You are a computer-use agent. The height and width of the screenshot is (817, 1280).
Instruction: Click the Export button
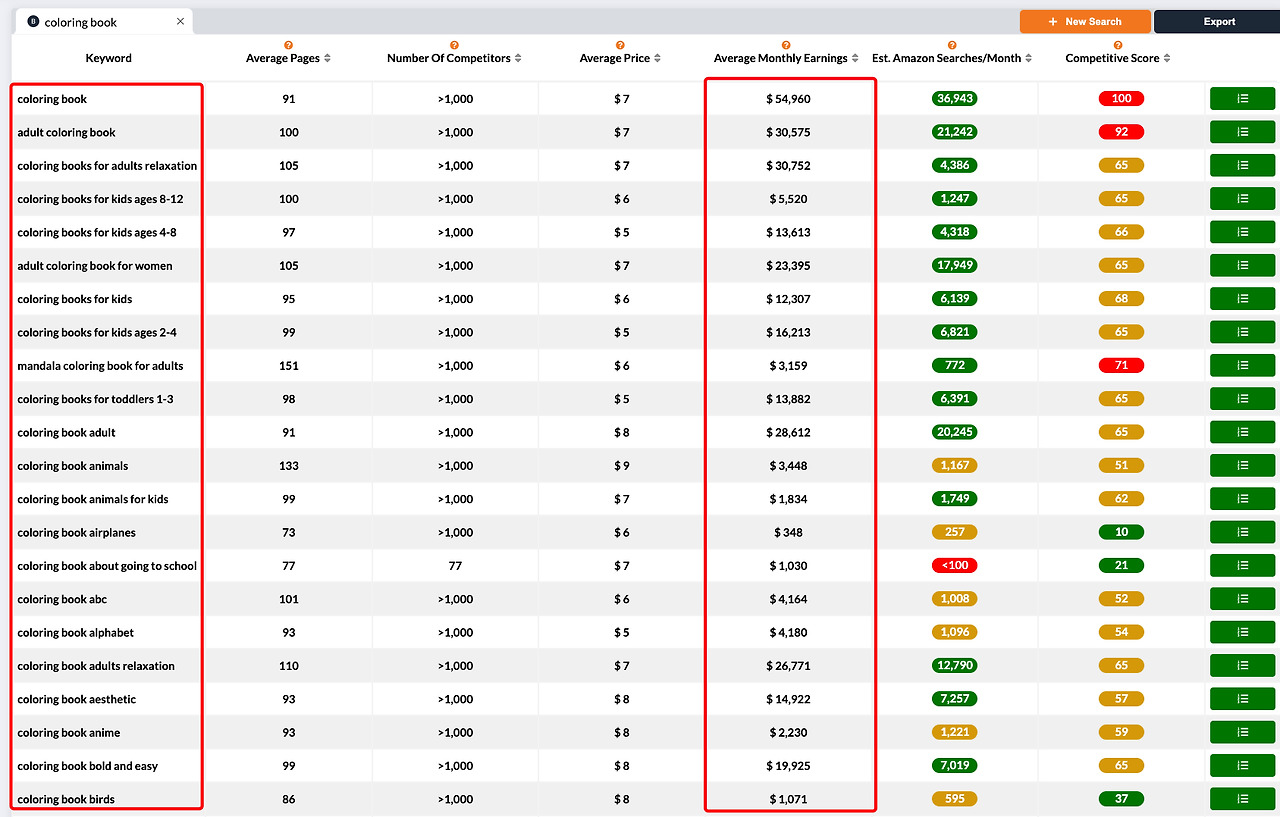[x=1217, y=22]
